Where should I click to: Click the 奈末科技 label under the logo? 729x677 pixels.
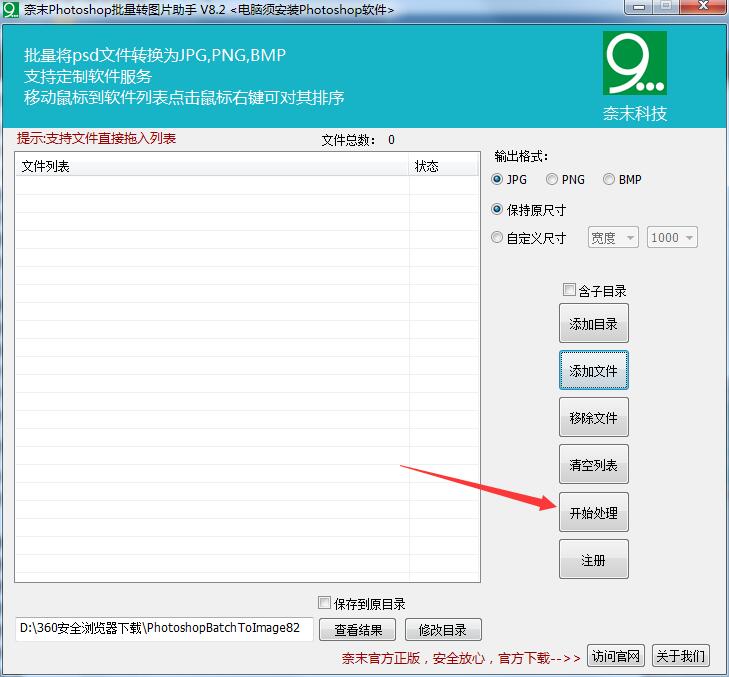[x=635, y=113]
